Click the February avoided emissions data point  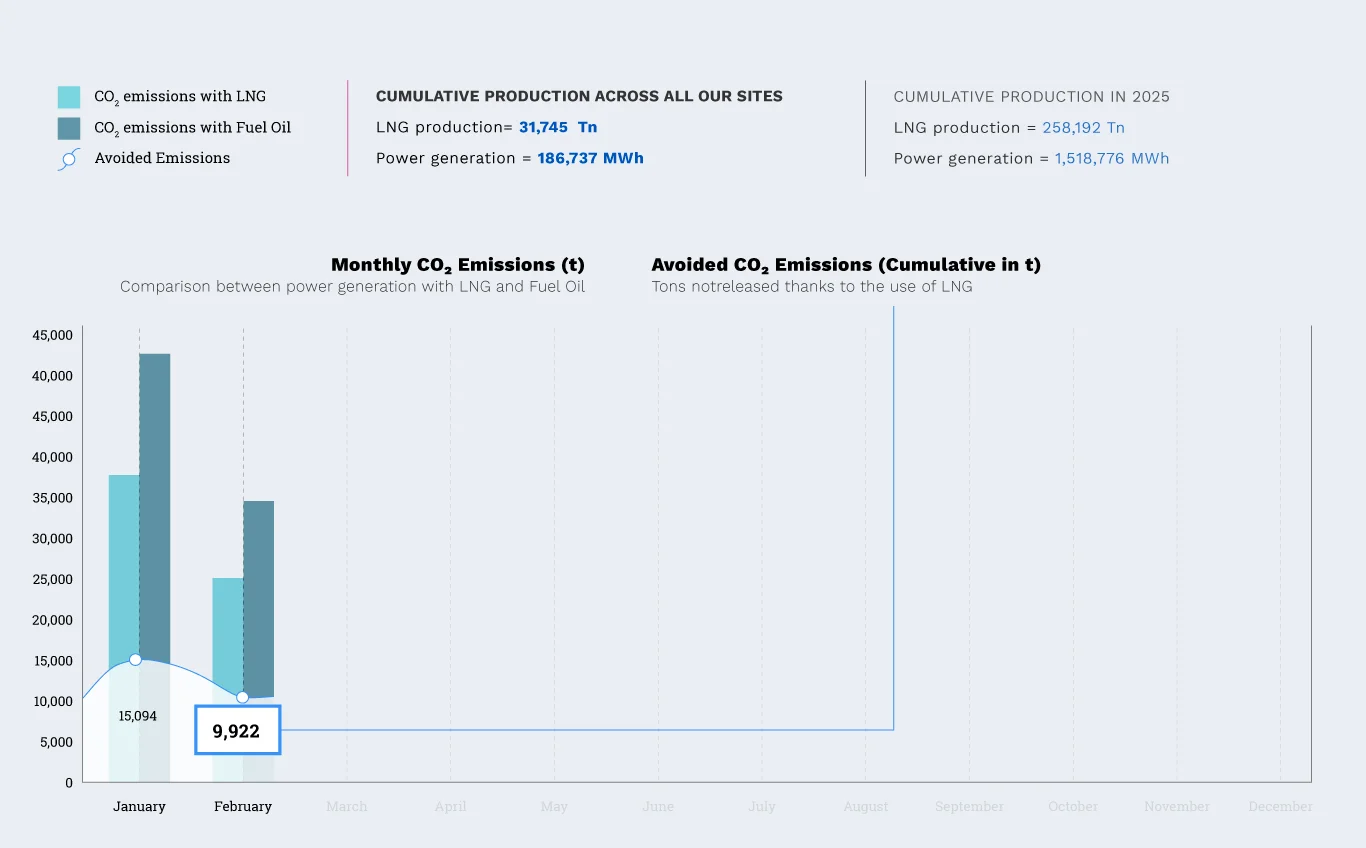242,697
